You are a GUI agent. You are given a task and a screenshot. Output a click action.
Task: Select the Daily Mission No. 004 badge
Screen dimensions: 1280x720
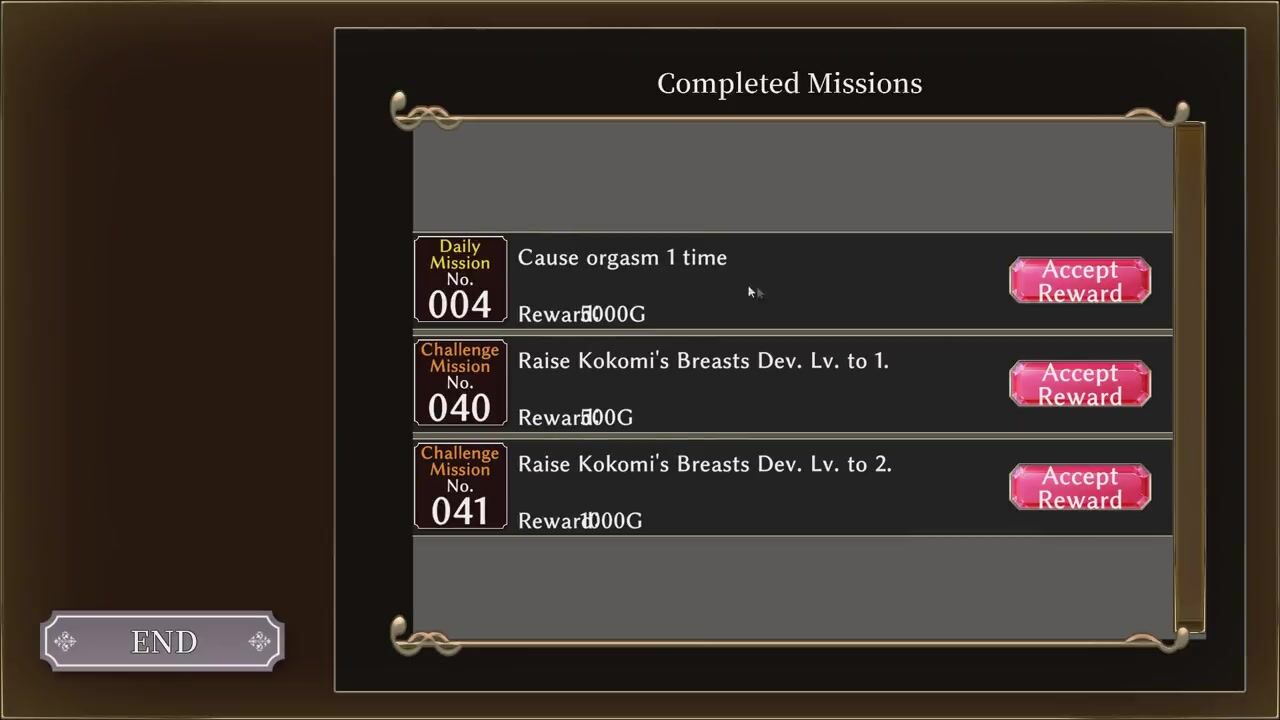pyautogui.click(x=460, y=280)
